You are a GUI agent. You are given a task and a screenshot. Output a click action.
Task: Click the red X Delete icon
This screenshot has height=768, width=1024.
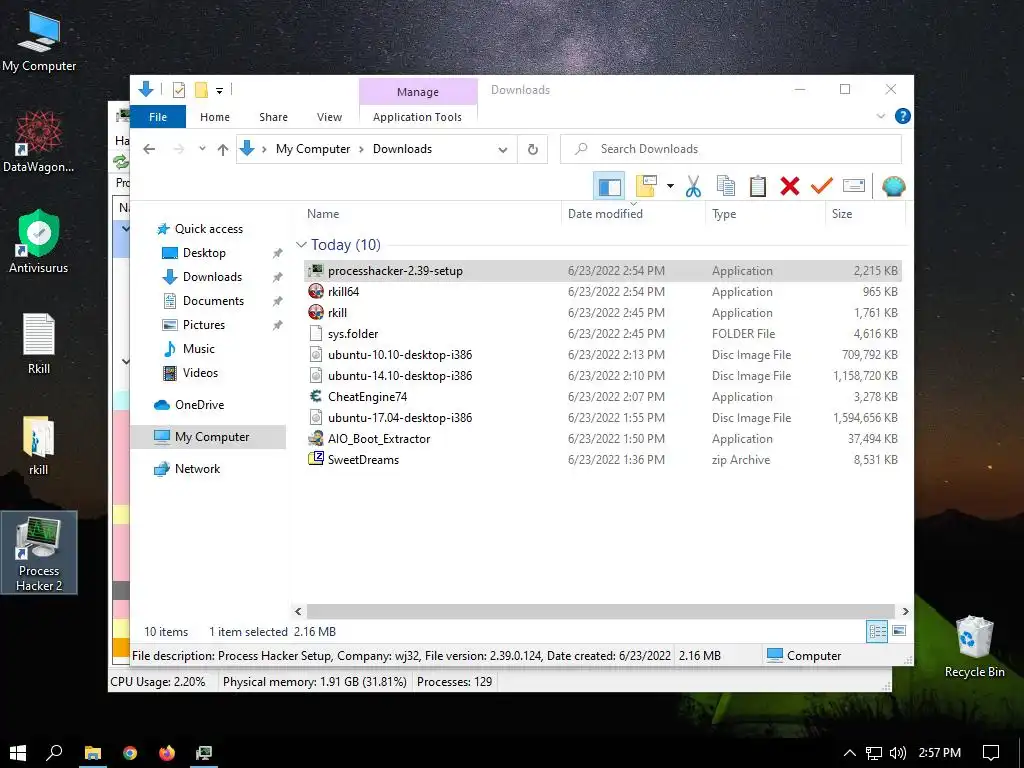(x=790, y=187)
